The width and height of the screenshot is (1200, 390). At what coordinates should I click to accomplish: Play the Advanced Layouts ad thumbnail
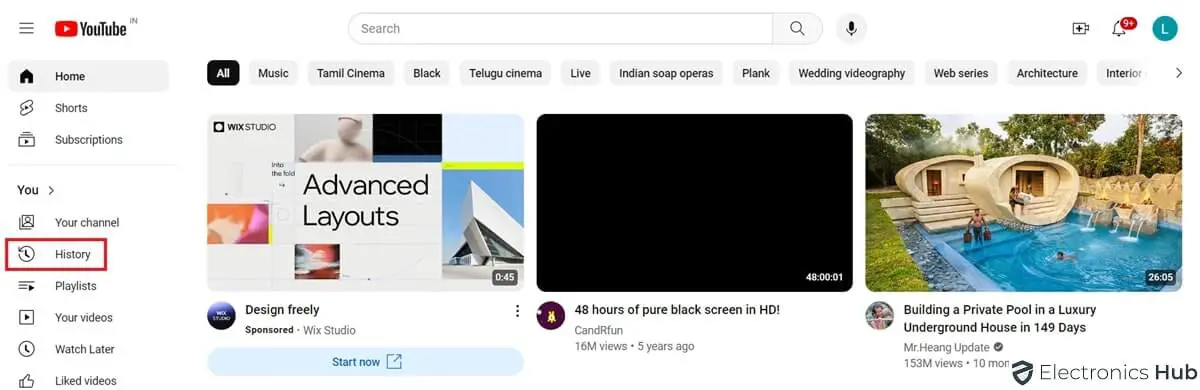[x=365, y=203]
